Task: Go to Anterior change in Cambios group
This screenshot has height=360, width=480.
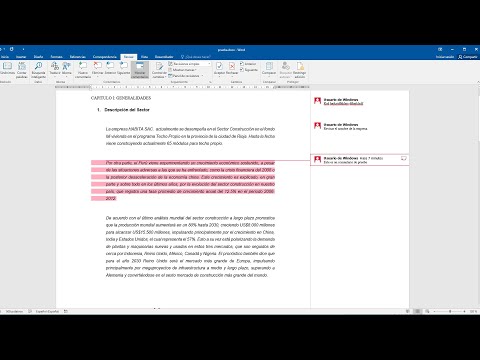Action: click(248, 64)
